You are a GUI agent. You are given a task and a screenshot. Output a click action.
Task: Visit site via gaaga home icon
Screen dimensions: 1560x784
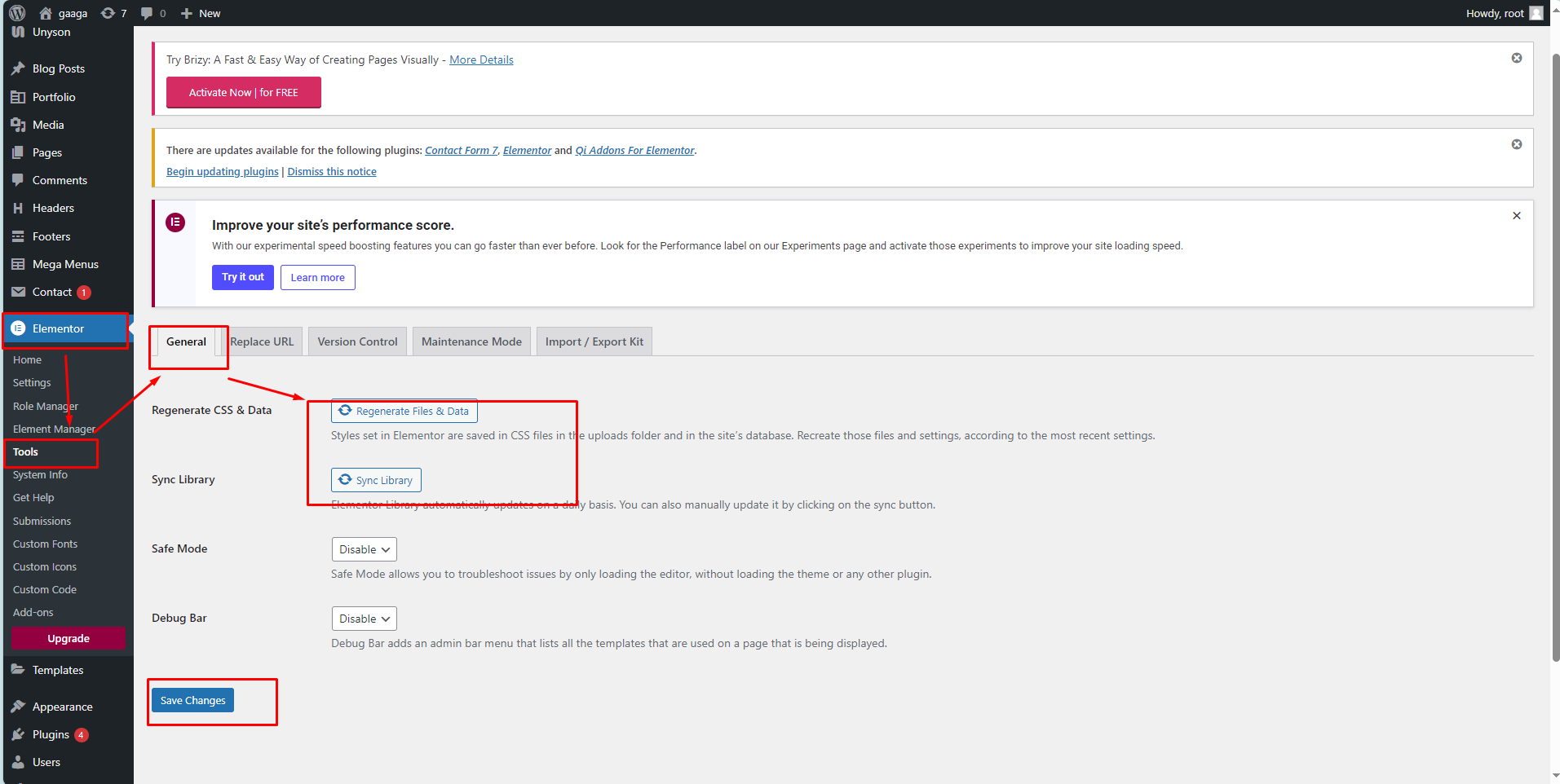click(x=46, y=13)
